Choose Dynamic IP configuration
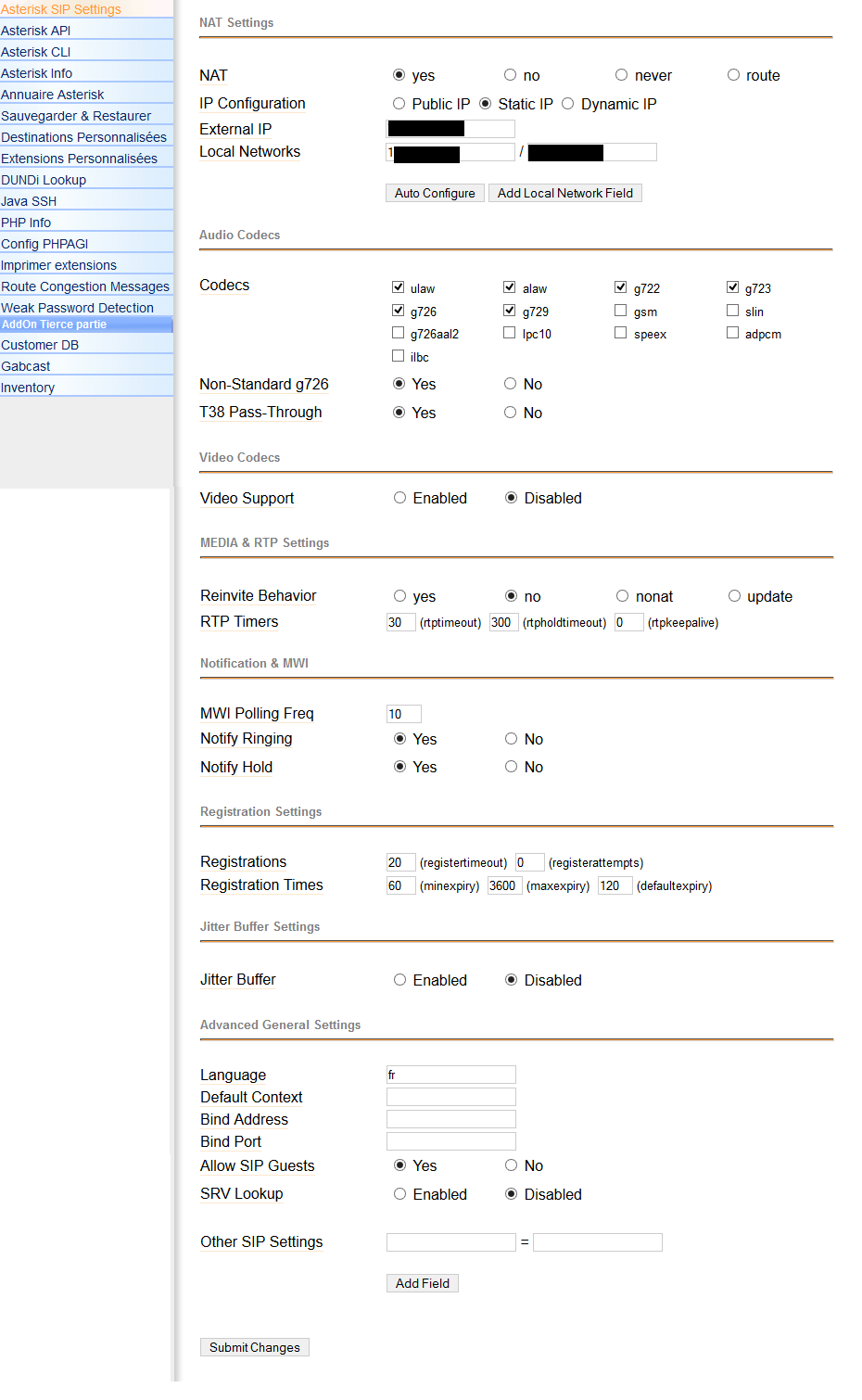The image size is (862, 1400). (567, 104)
